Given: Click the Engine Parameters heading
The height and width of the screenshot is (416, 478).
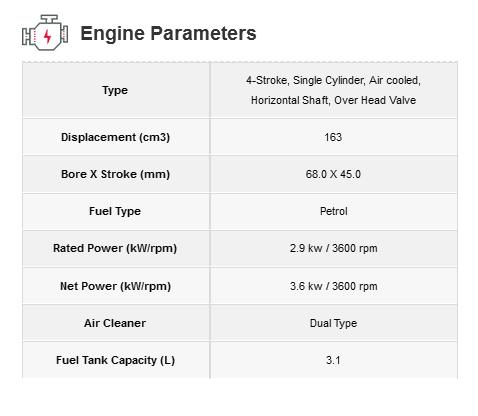Looking at the screenshot, I should (168, 33).
